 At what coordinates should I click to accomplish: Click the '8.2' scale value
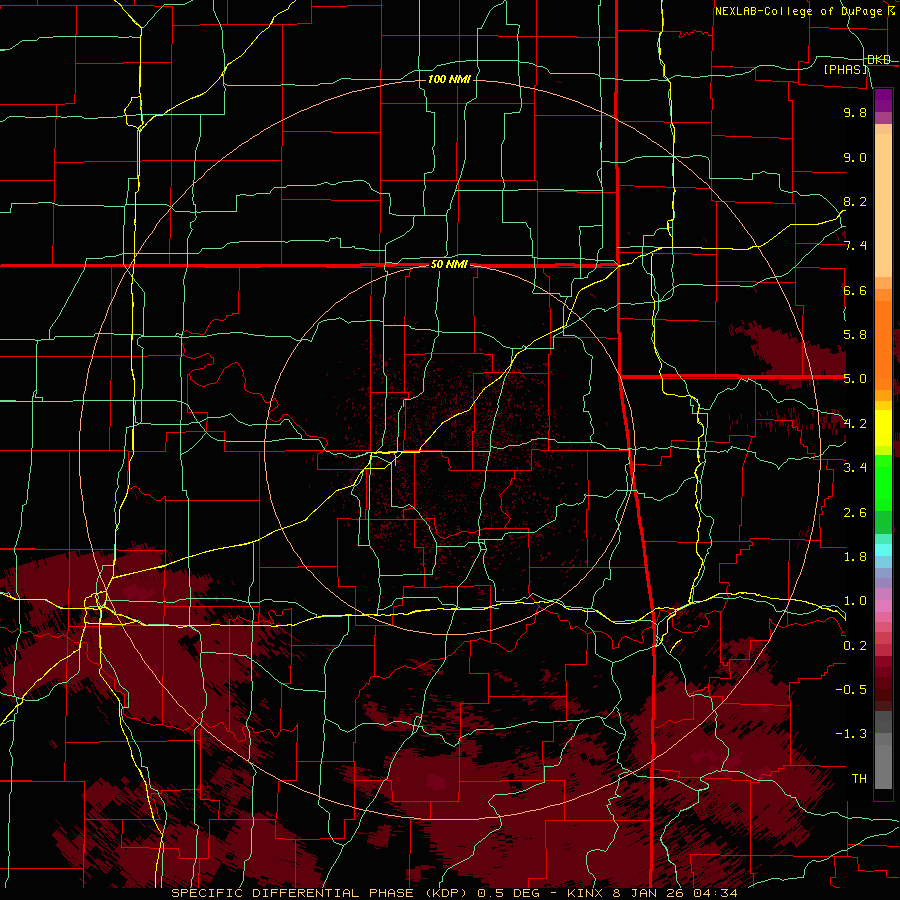[x=855, y=201]
